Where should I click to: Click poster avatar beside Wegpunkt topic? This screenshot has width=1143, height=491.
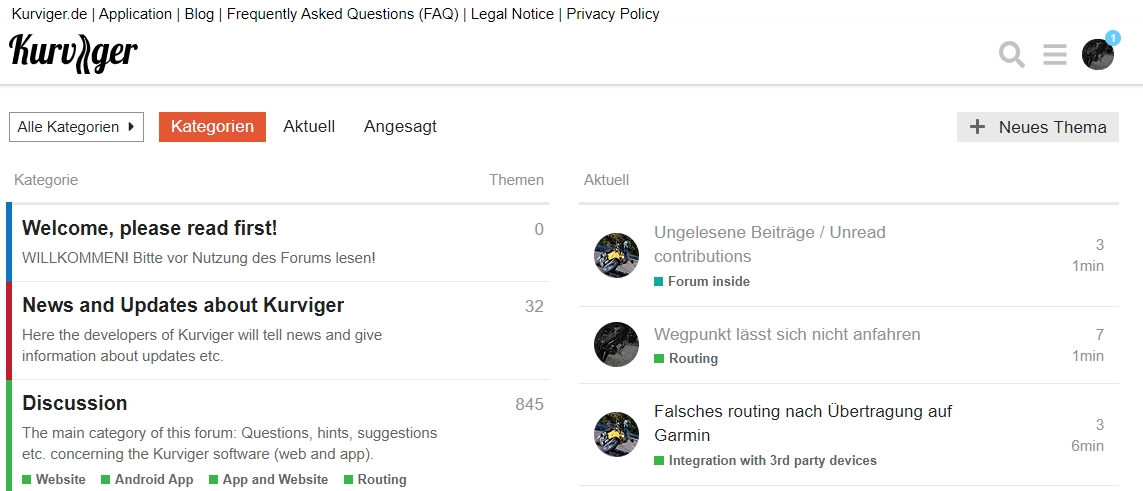(617, 345)
